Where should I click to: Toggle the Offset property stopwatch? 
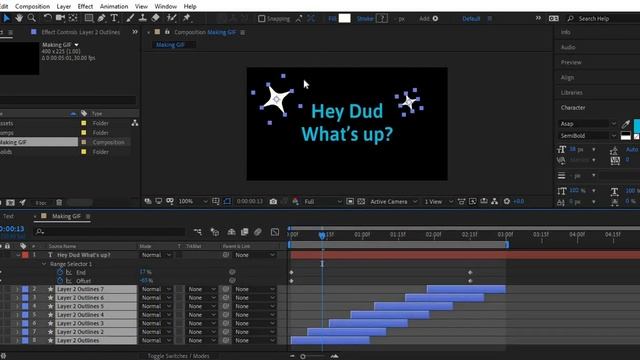point(60,281)
